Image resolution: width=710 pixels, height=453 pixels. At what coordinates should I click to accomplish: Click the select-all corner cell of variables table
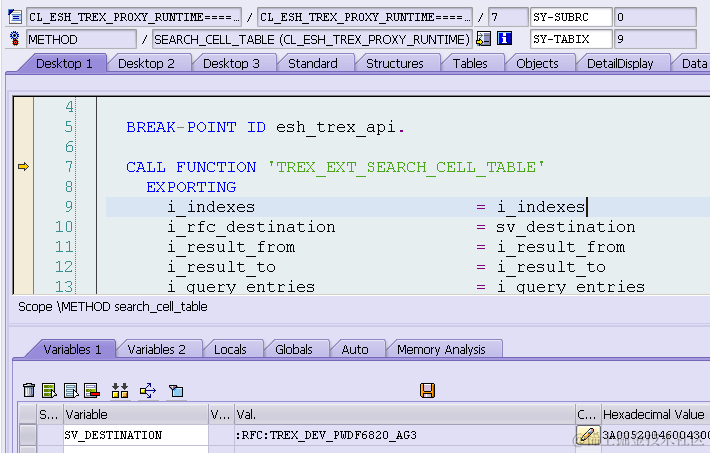click(28, 414)
